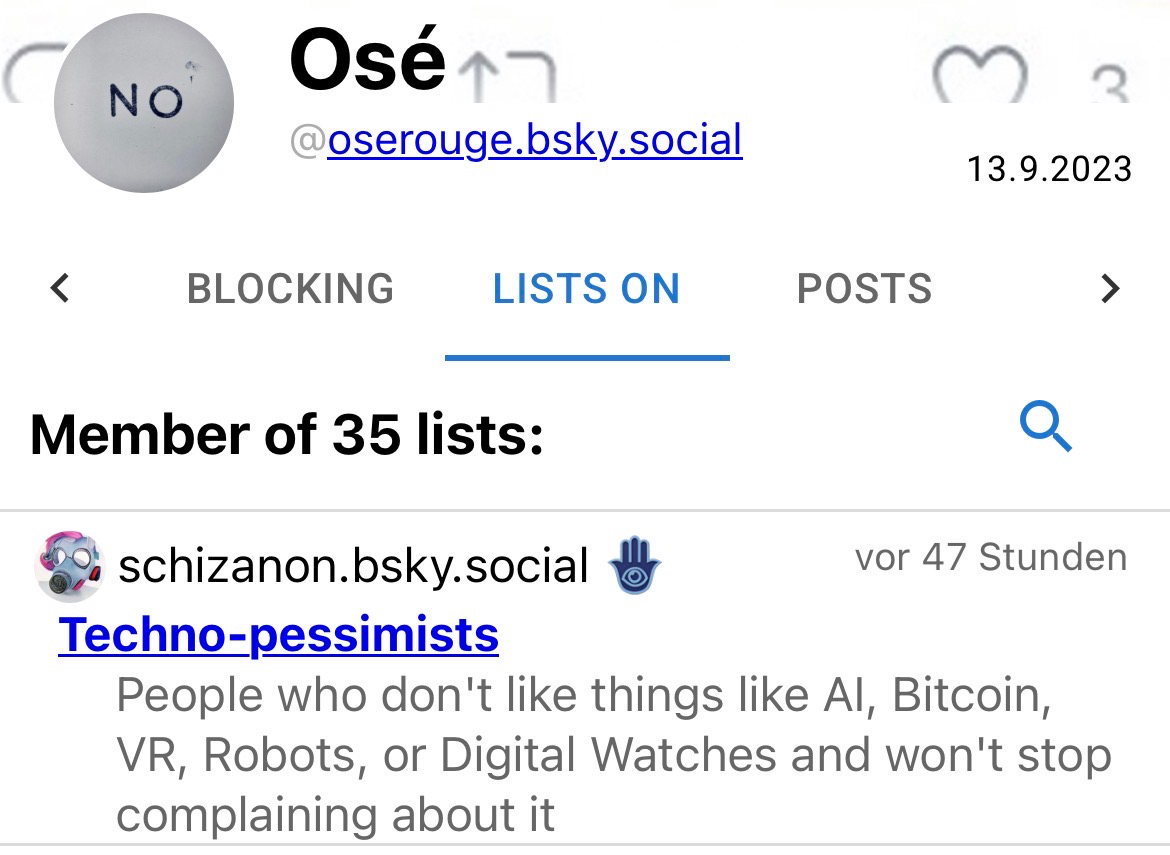This screenshot has width=1170, height=855.
Task: Open the oserouge.bsky.social handle link
Action: click(x=534, y=140)
